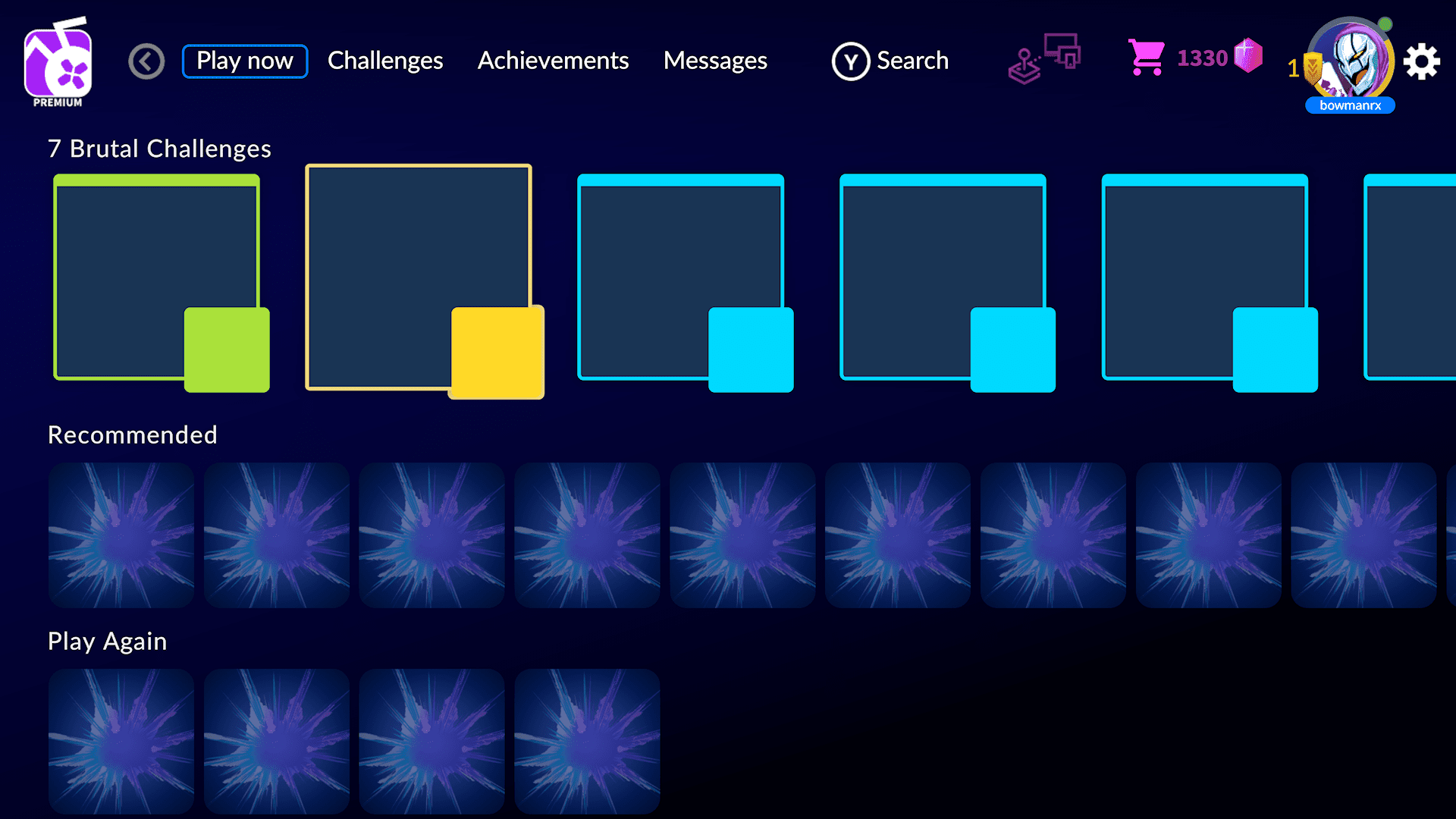Open the Play now tab
Image resolution: width=1456 pixels, height=819 pixels.
245,61
